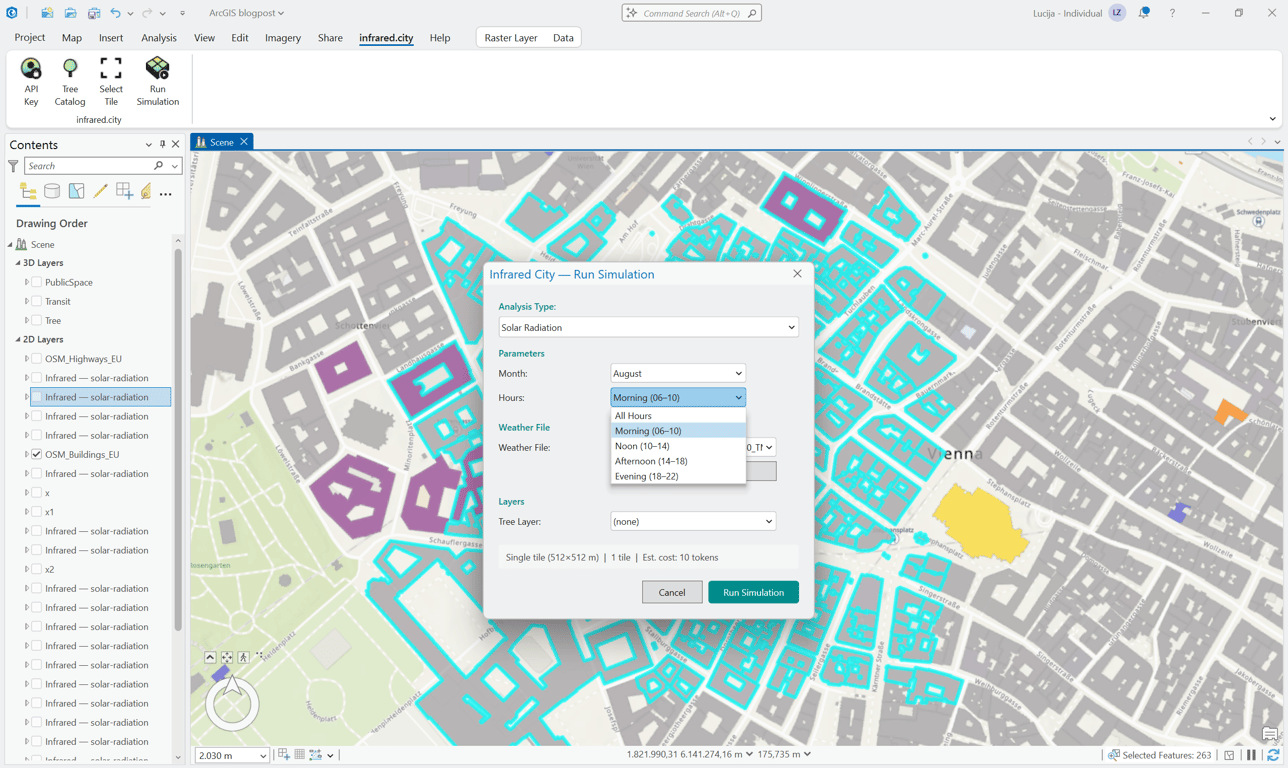Image resolution: width=1288 pixels, height=768 pixels.
Task: Pin the Contents pane with auto-hide icon
Action: [162, 144]
